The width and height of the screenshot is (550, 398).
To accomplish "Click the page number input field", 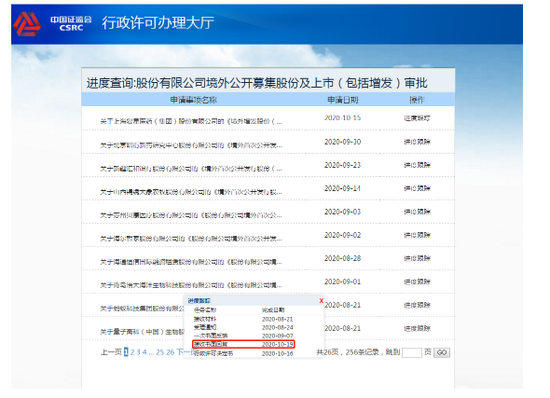I will [412, 352].
